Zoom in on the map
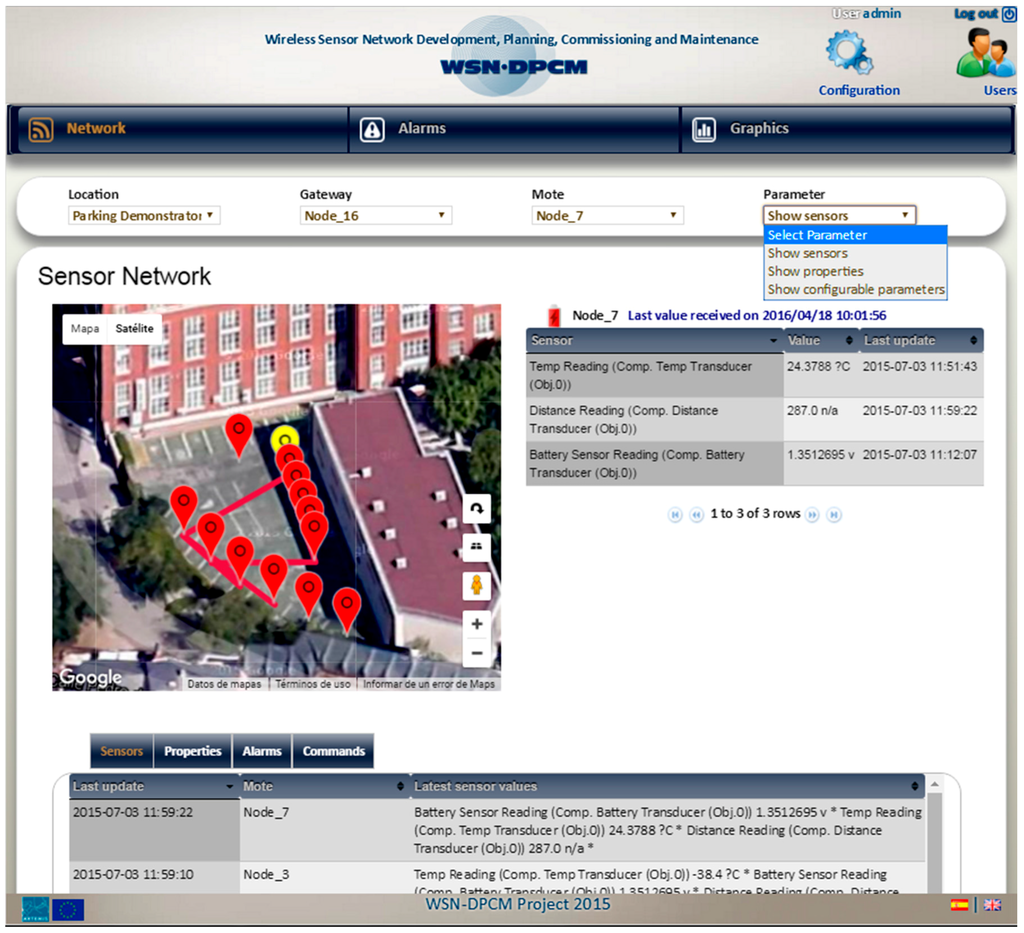 point(477,624)
